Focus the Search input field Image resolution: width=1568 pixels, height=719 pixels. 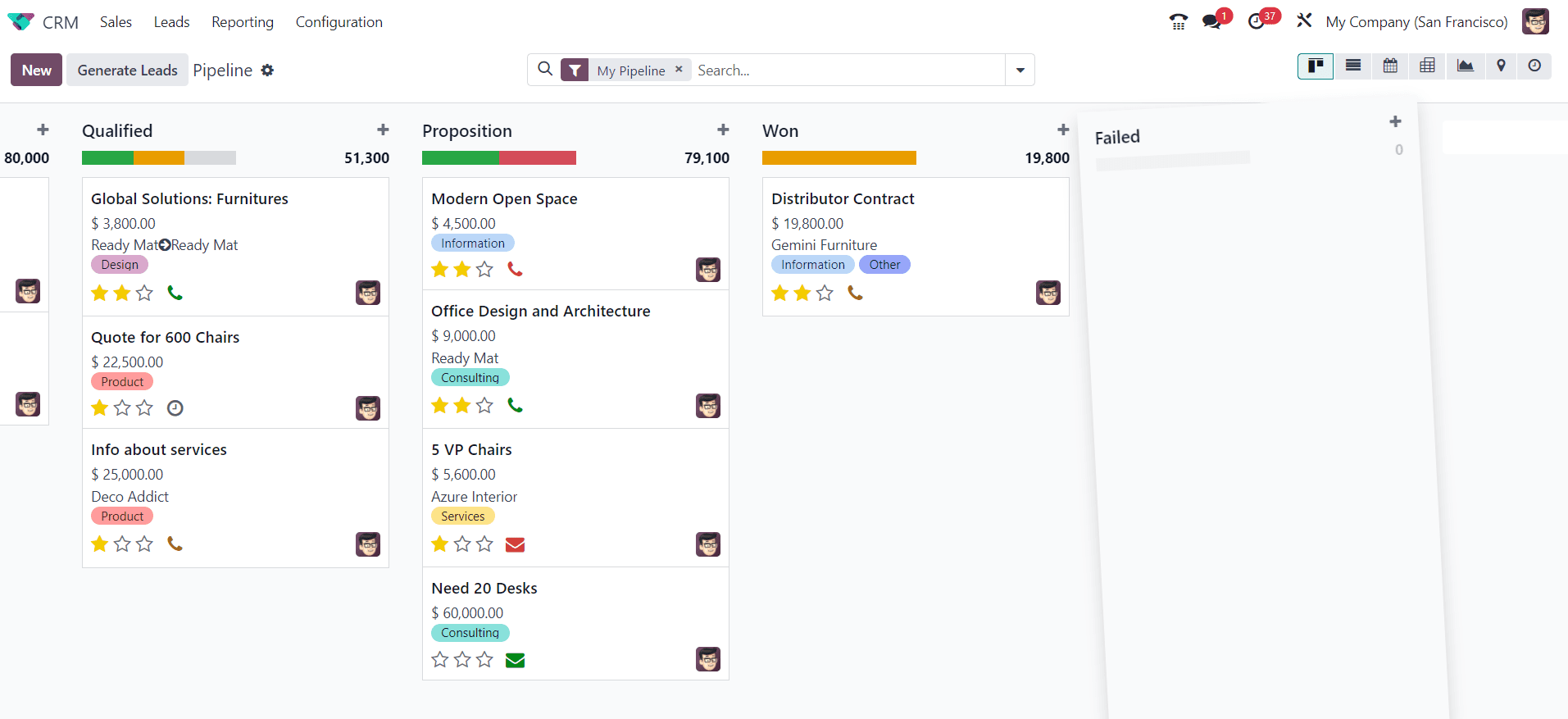pos(848,70)
